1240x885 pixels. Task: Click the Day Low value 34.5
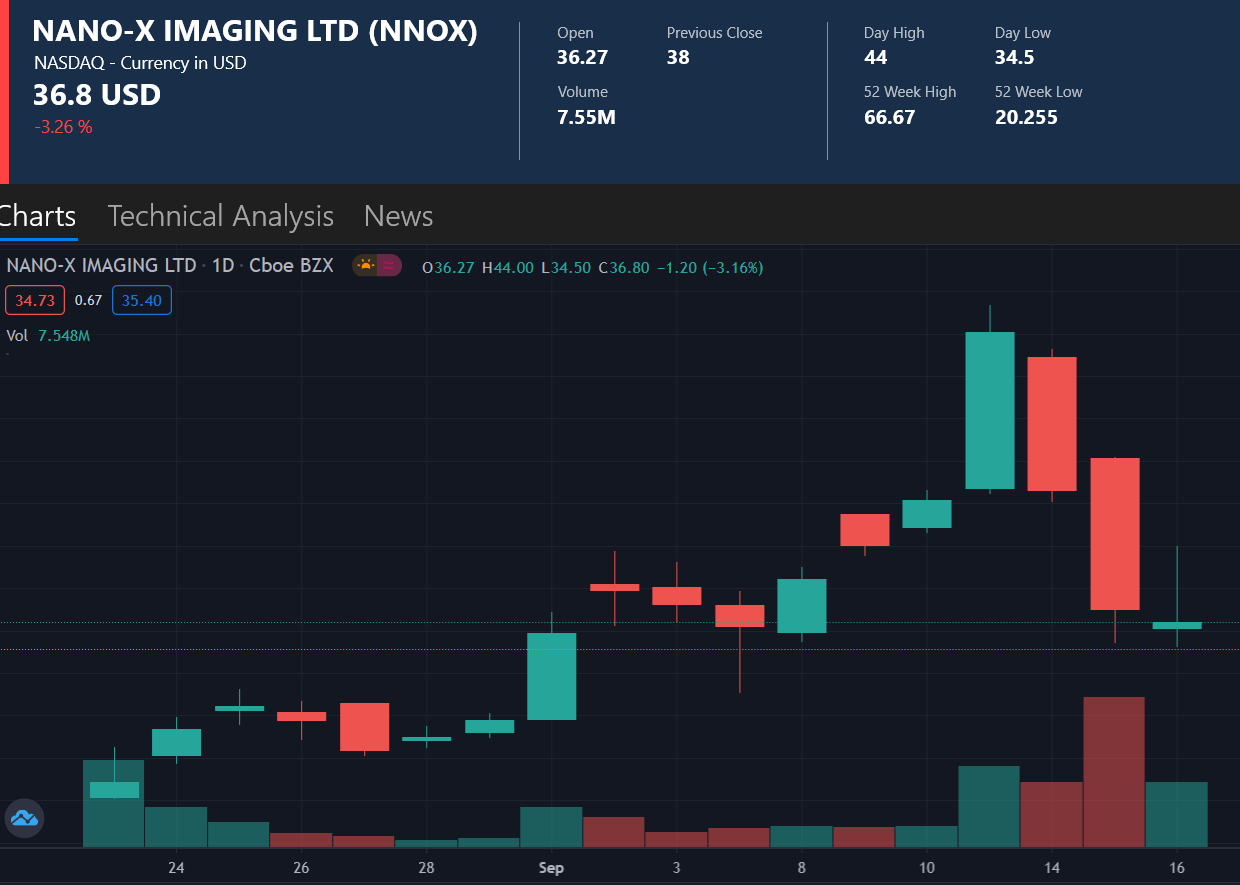click(1014, 57)
